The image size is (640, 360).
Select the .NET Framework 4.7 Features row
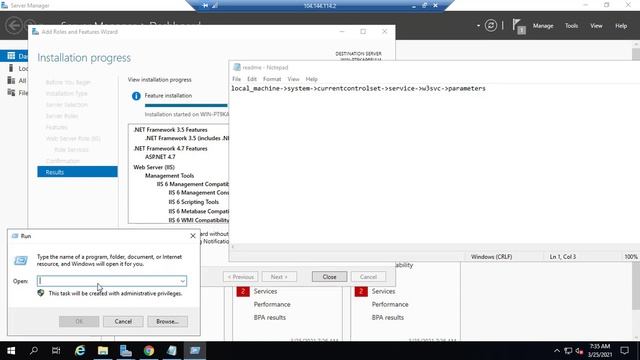171,149
